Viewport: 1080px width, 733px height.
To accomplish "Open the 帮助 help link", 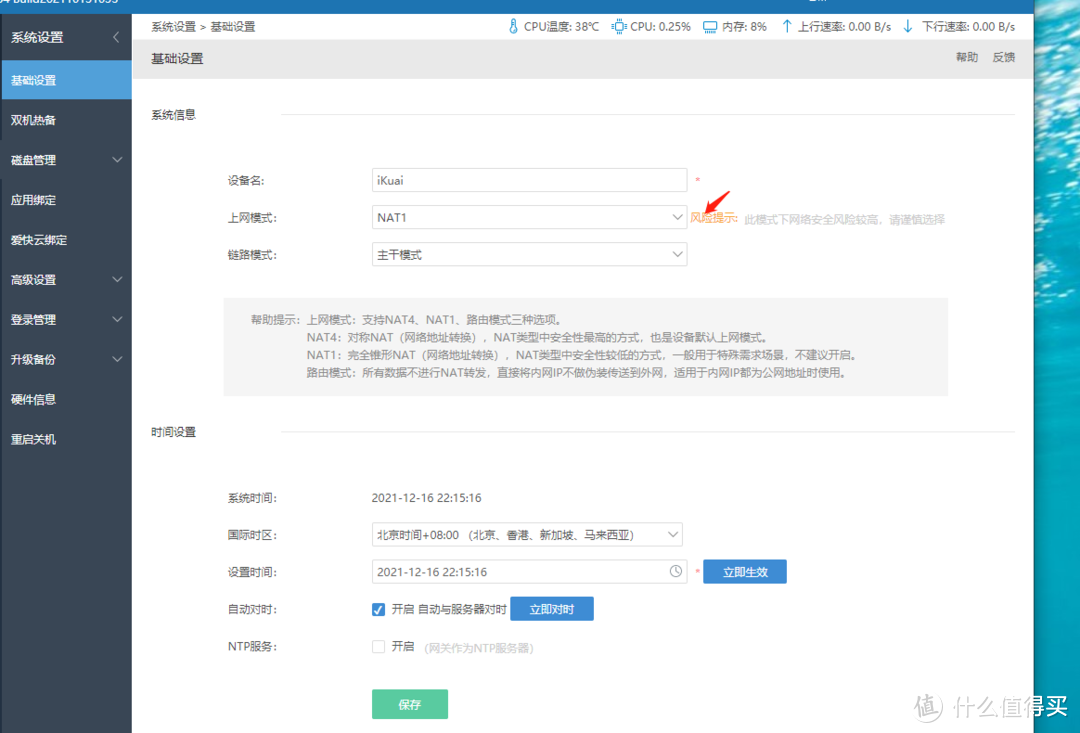I will pos(966,57).
